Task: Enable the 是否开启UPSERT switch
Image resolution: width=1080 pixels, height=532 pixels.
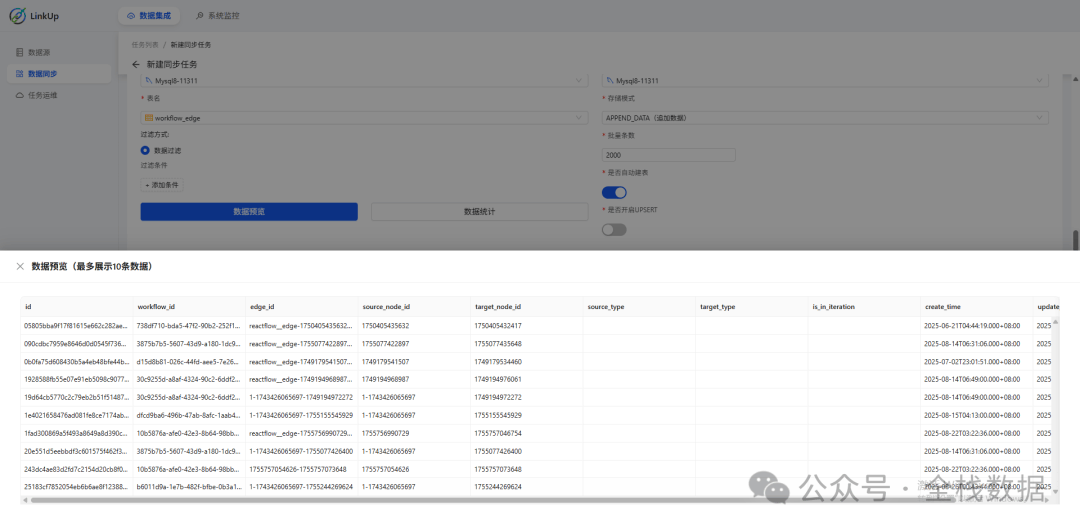Action: [613, 229]
